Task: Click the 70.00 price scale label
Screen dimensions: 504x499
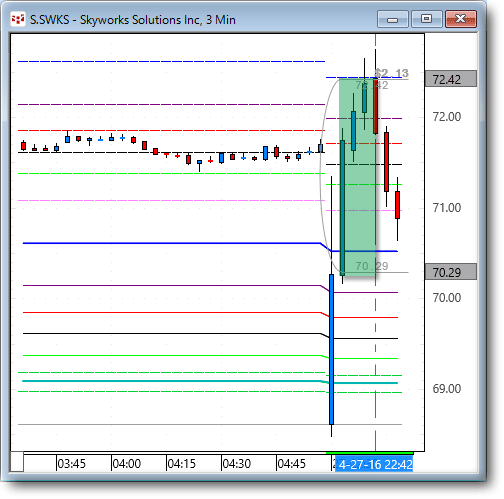Action: pos(447,298)
